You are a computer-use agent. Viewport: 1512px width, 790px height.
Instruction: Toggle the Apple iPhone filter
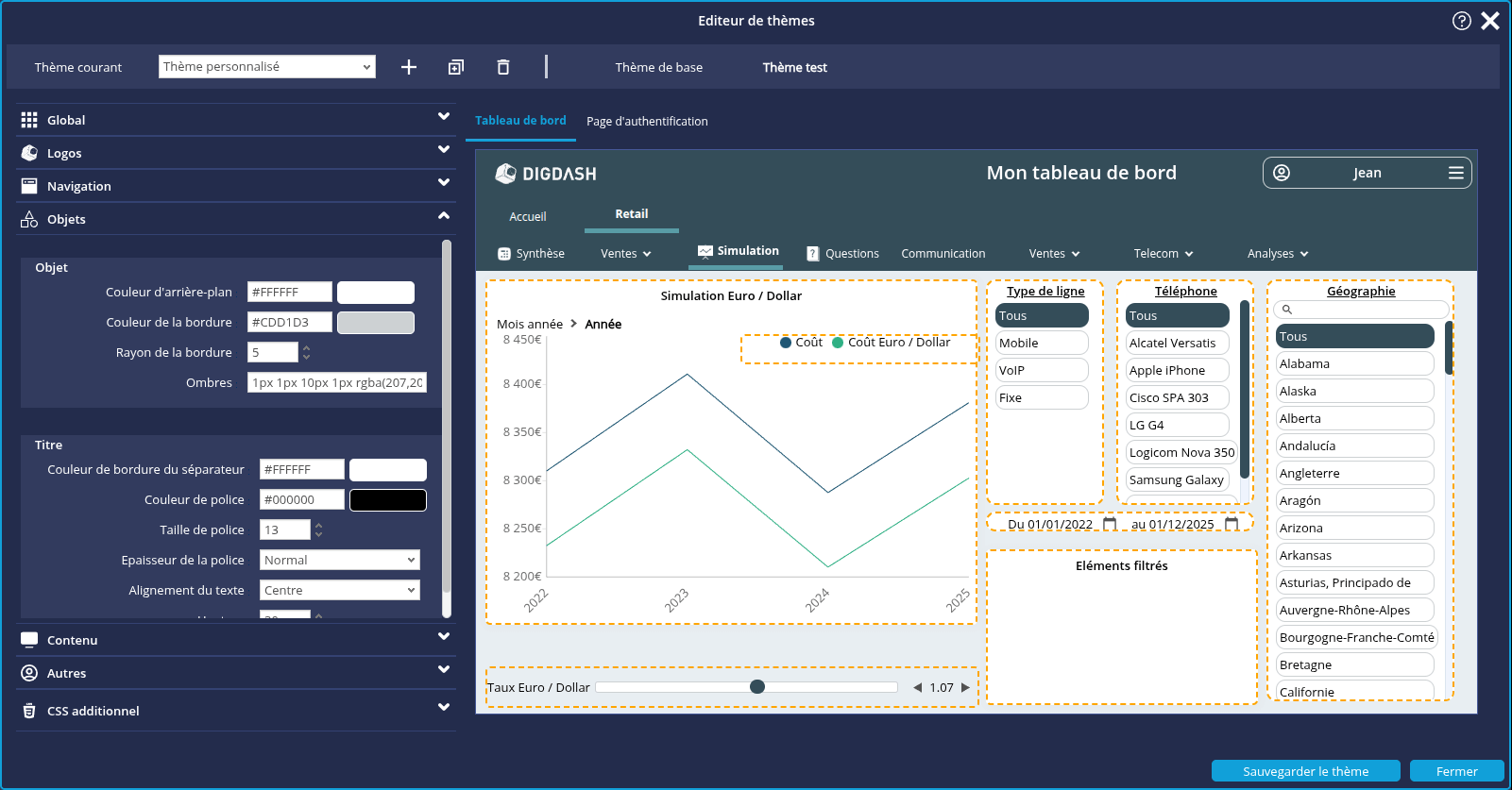pos(1176,370)
